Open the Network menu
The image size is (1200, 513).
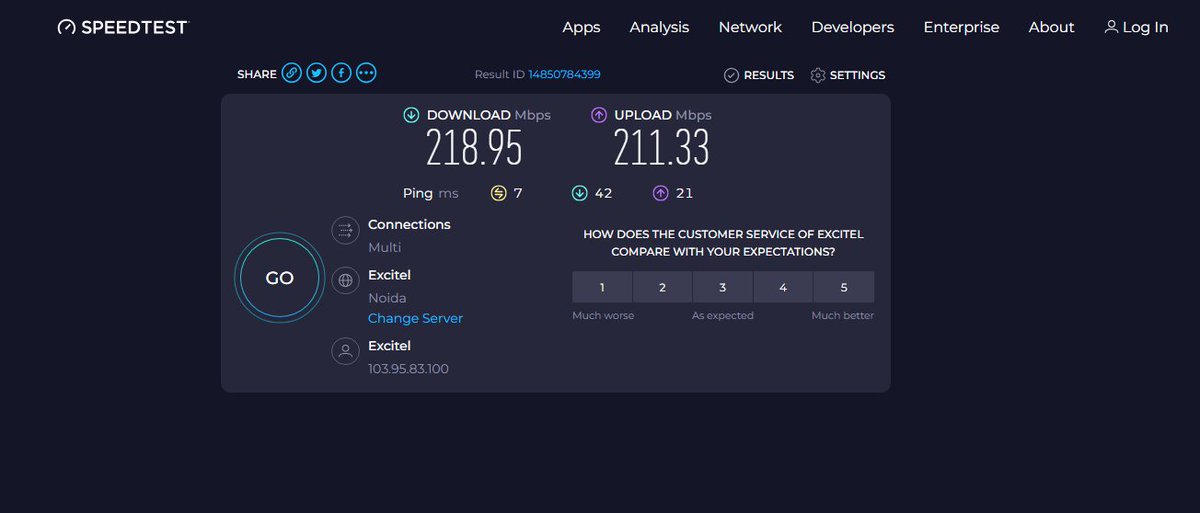(750, 27)
